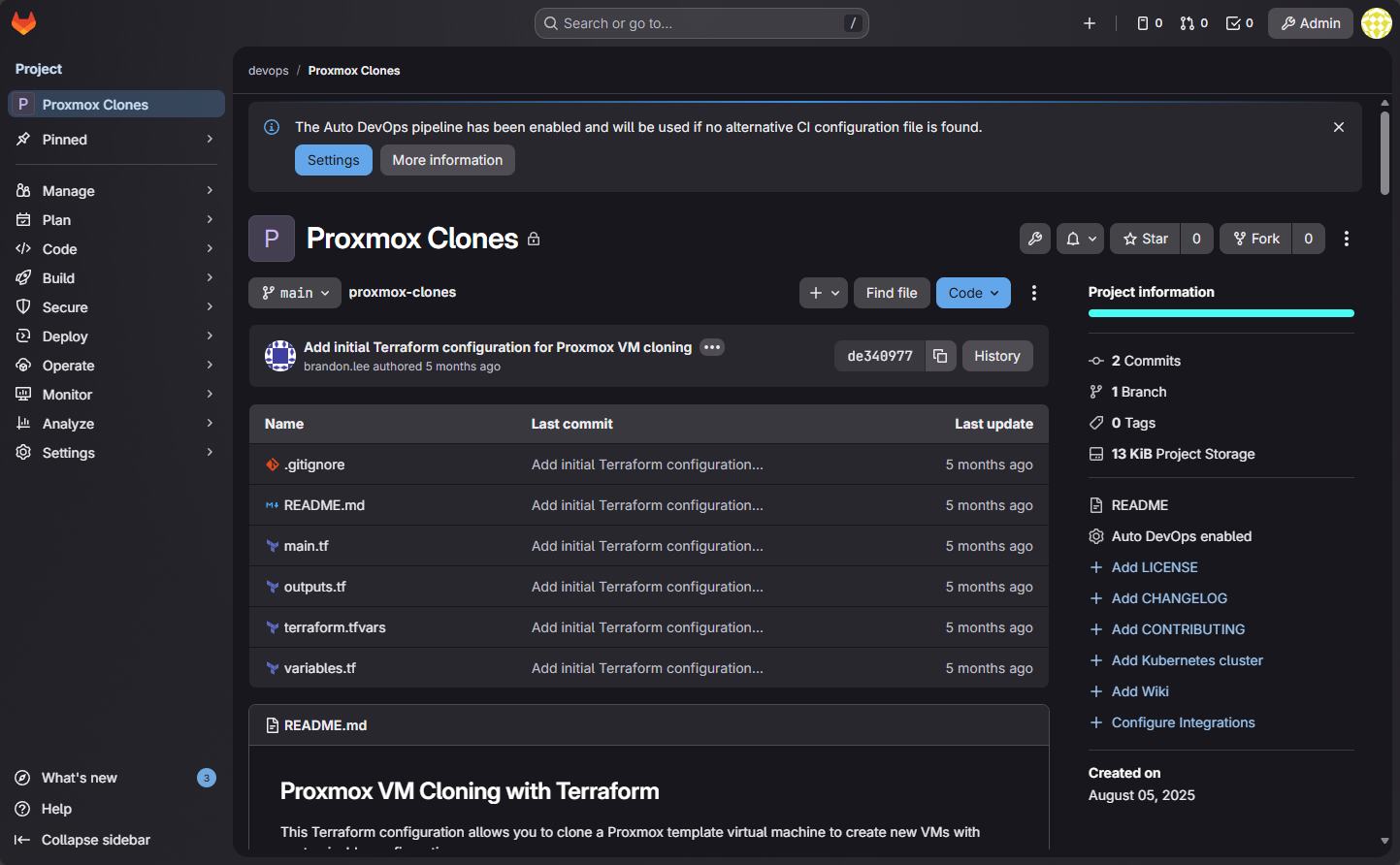Star the Proxmox Clones project
Screen dimensions: 1400x865
(1145, 239)
